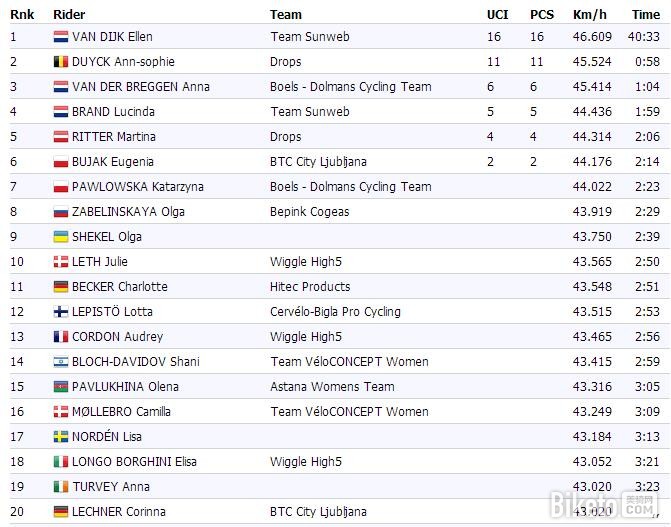Click the Italian flag beside LONGO BORGHINI Elisa
This screenshot has width=671, height=527.
click(x=60, y=462)
